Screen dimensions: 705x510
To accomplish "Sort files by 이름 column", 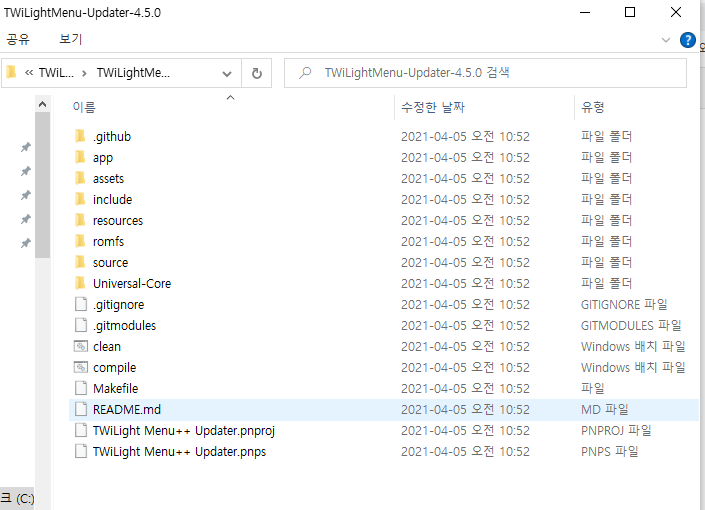I will 84,107.
